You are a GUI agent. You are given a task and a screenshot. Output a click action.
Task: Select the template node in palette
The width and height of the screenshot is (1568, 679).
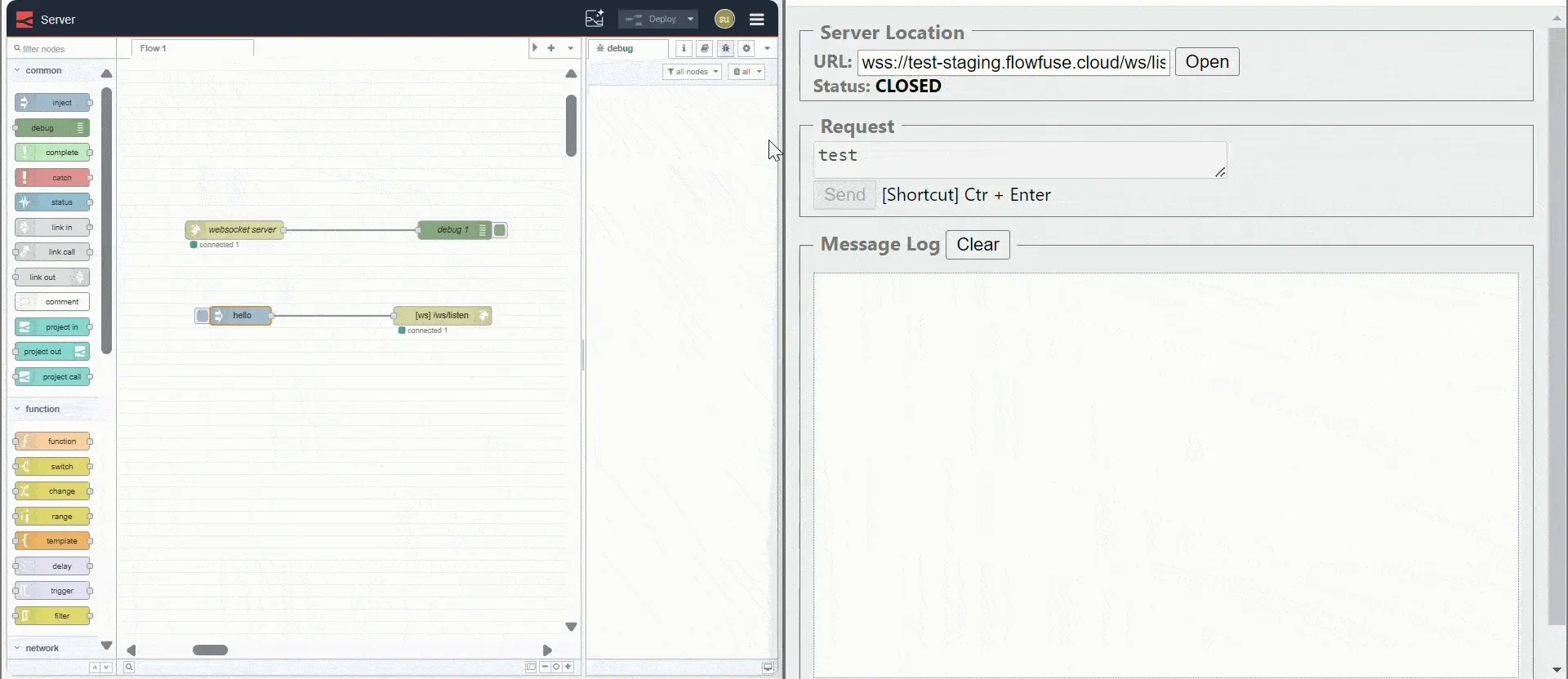pyautogui.click(x=52, y=541)
